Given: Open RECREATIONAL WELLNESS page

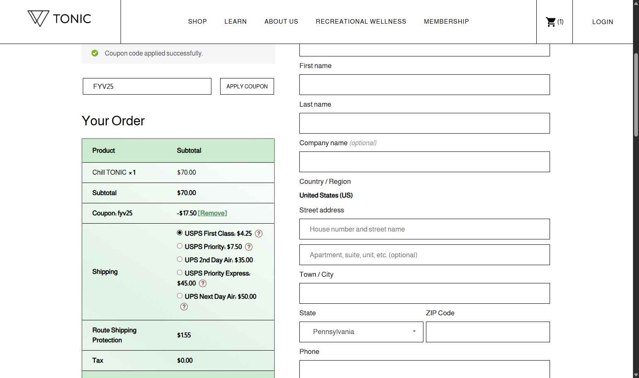Looking at the screenshot, I should coord(361,22).
